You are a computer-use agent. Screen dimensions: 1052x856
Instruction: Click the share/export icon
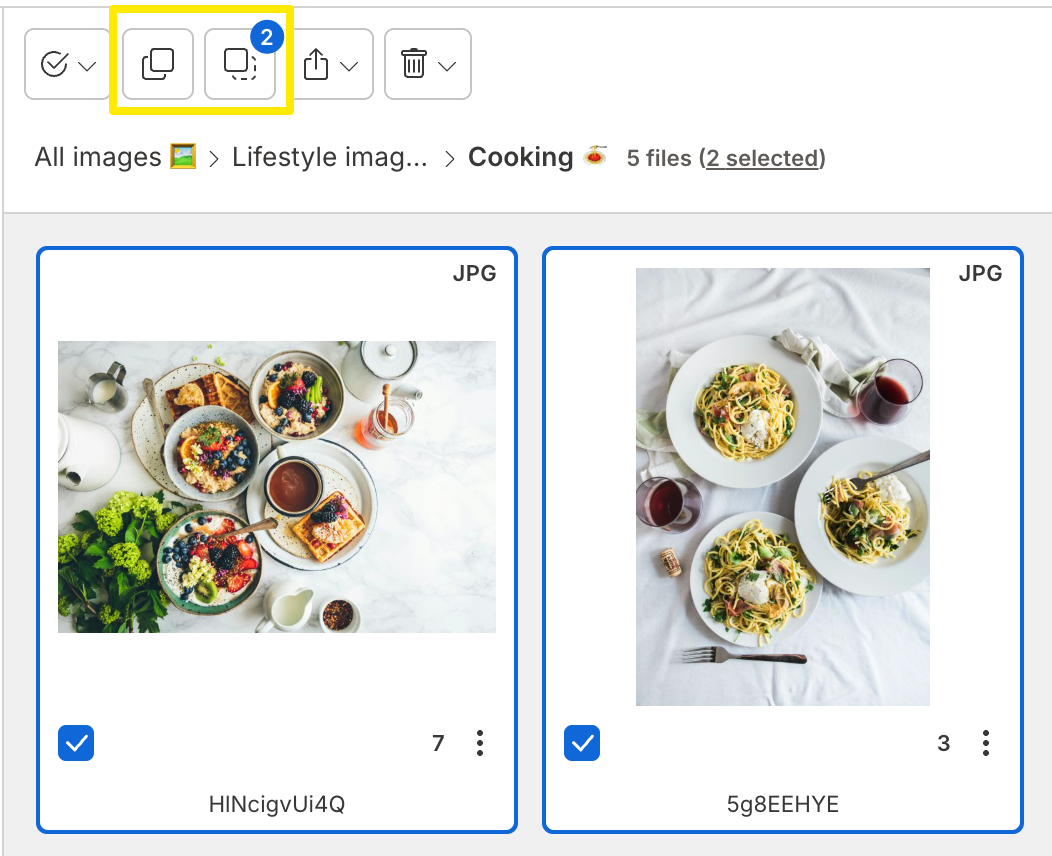318,64
